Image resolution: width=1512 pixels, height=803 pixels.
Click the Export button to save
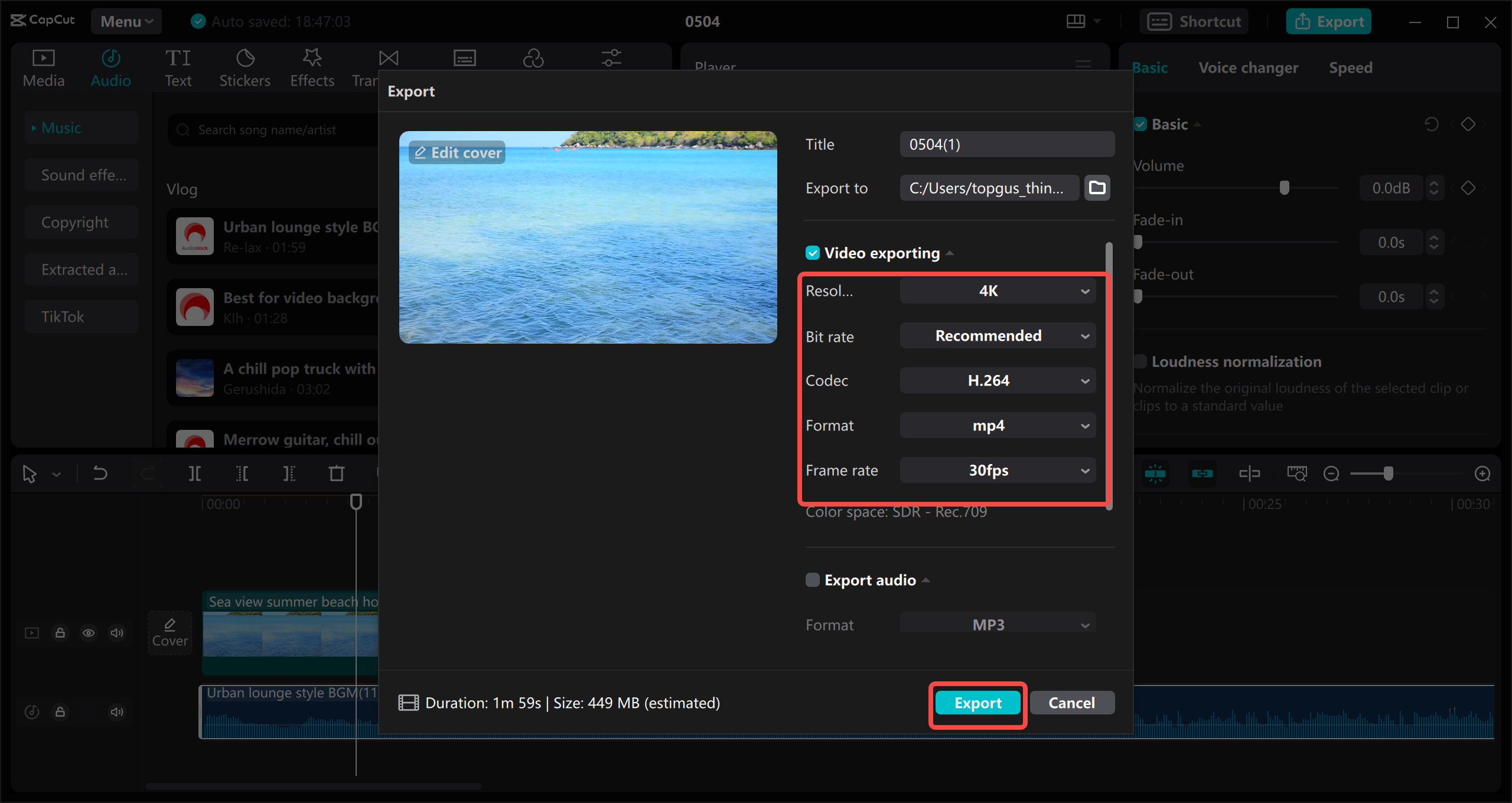point(978,702)
